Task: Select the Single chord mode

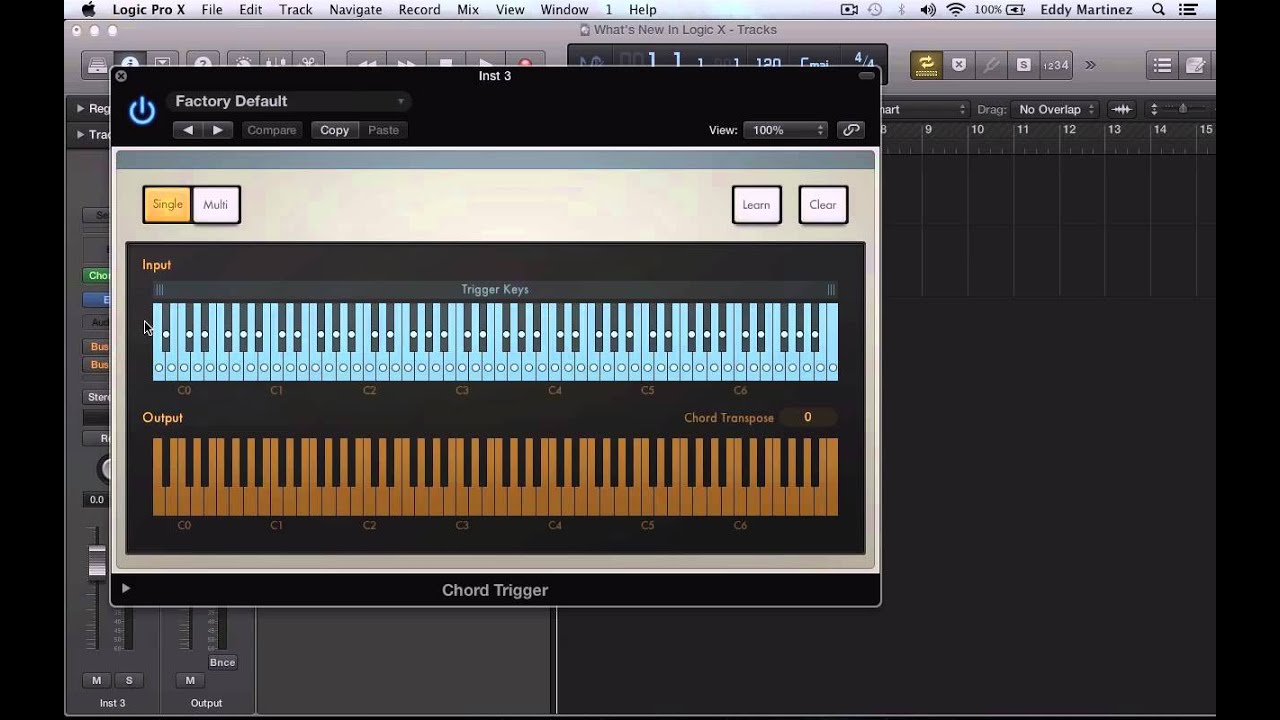Action: (x=167, y=204)
